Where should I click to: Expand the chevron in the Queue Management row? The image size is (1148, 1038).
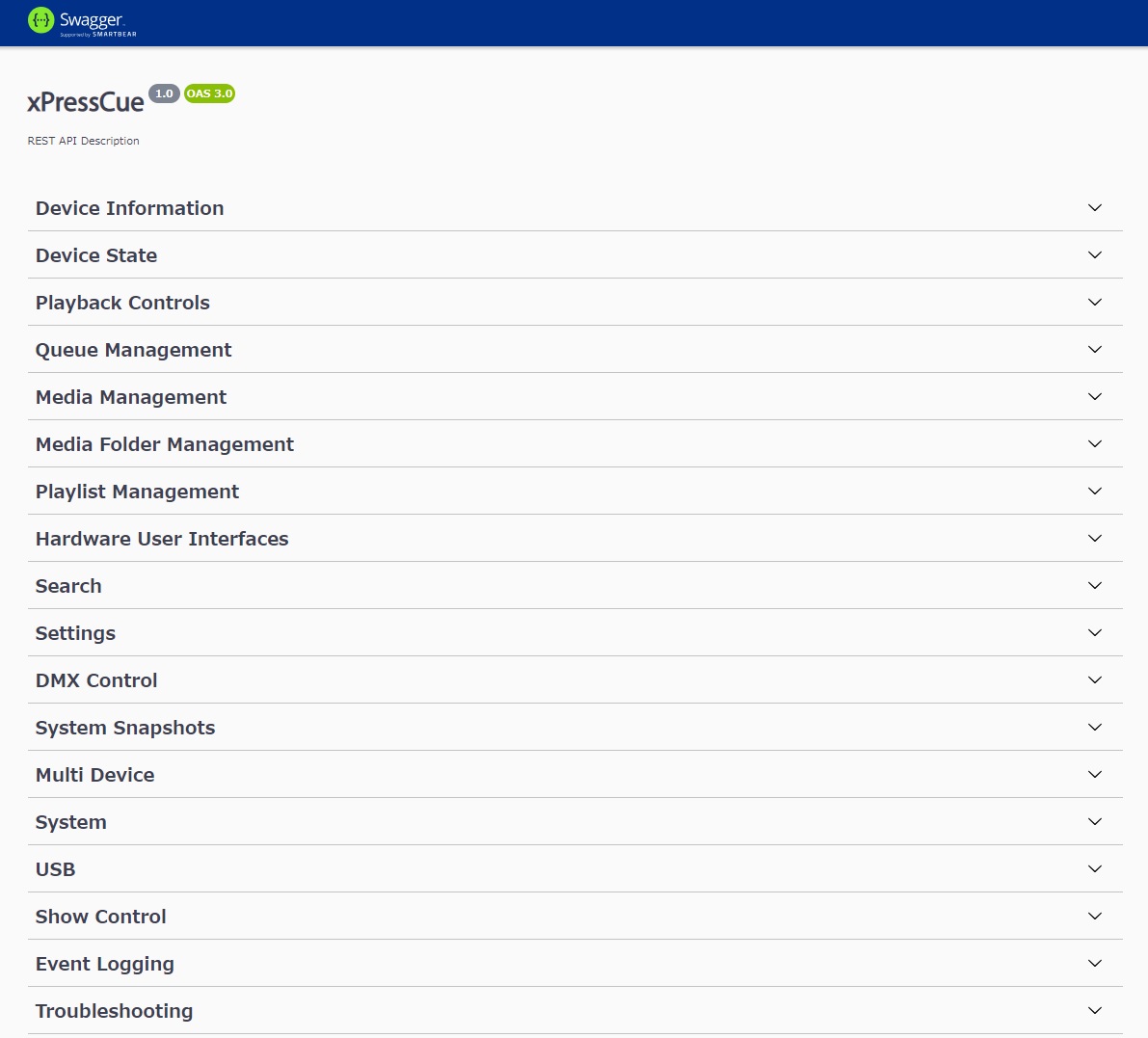[x=1095, y=350]
